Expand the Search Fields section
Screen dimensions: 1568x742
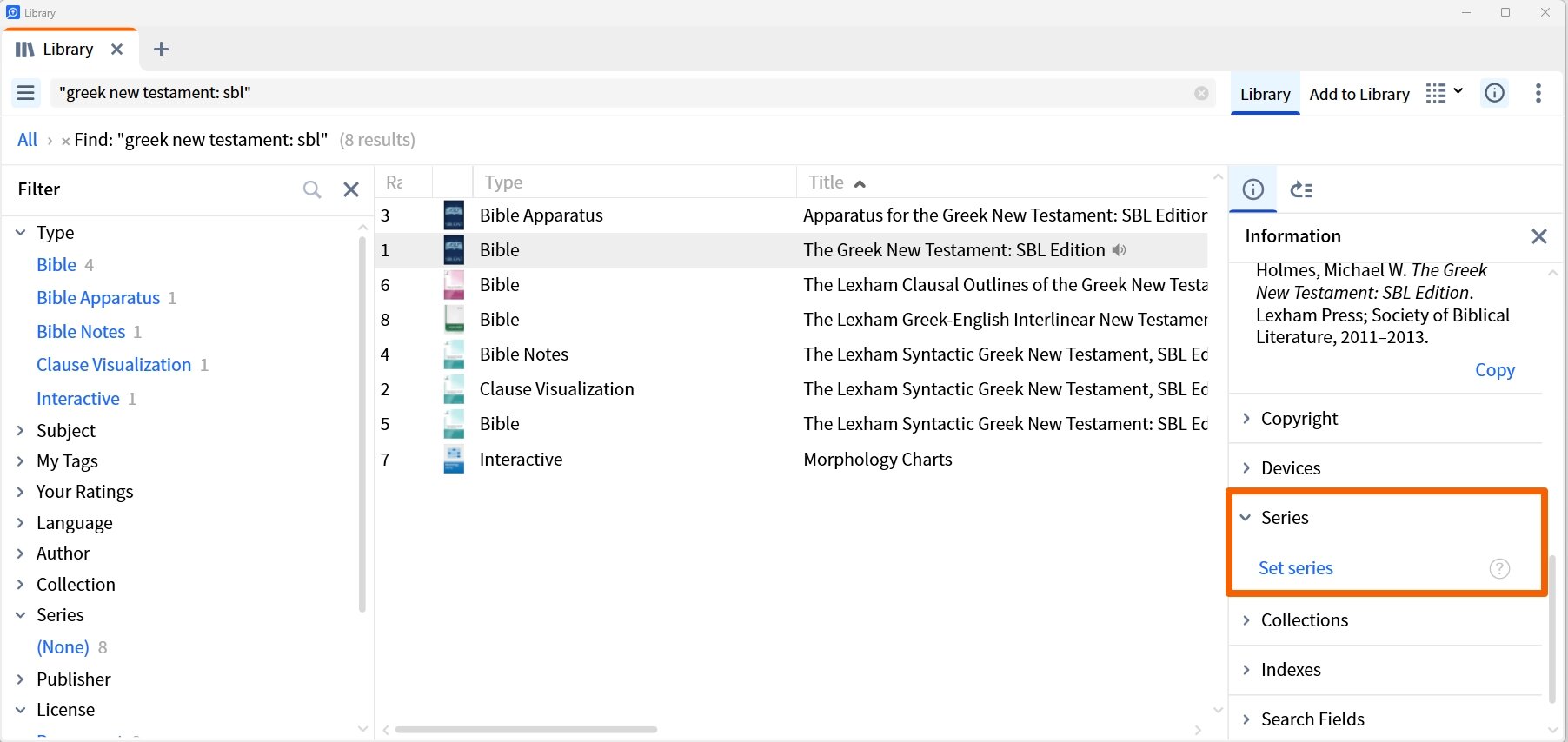(1246, 719)
